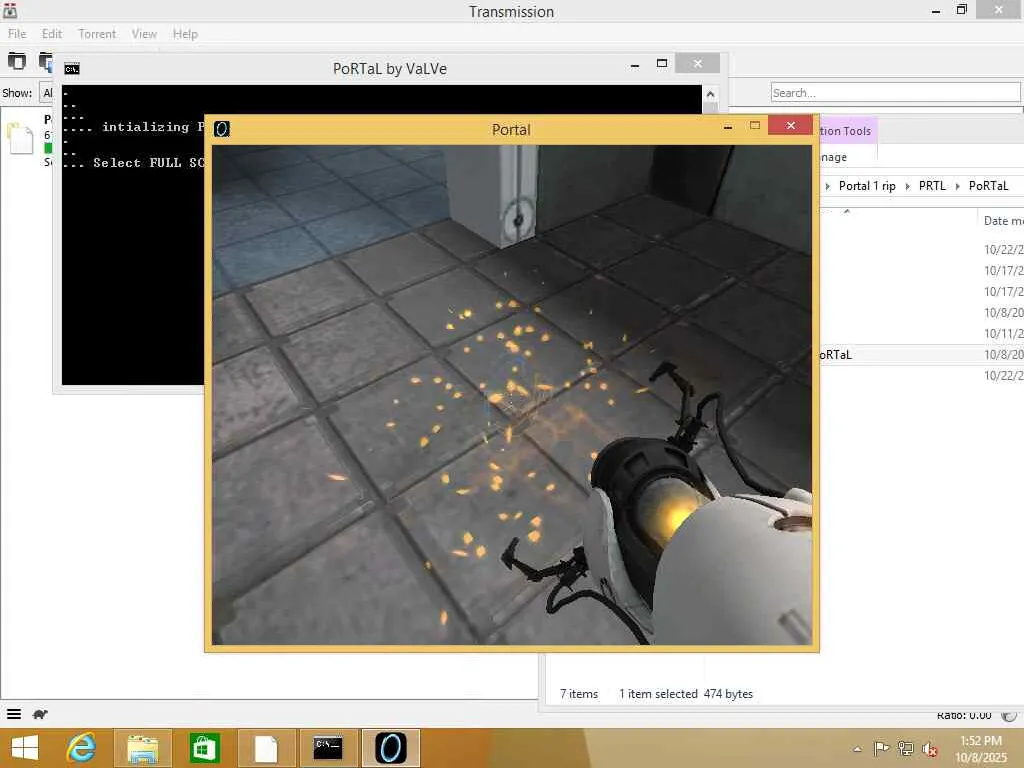Click the torrent file icon in the Transmission list
1024x768 pixels.
point(20,138)
